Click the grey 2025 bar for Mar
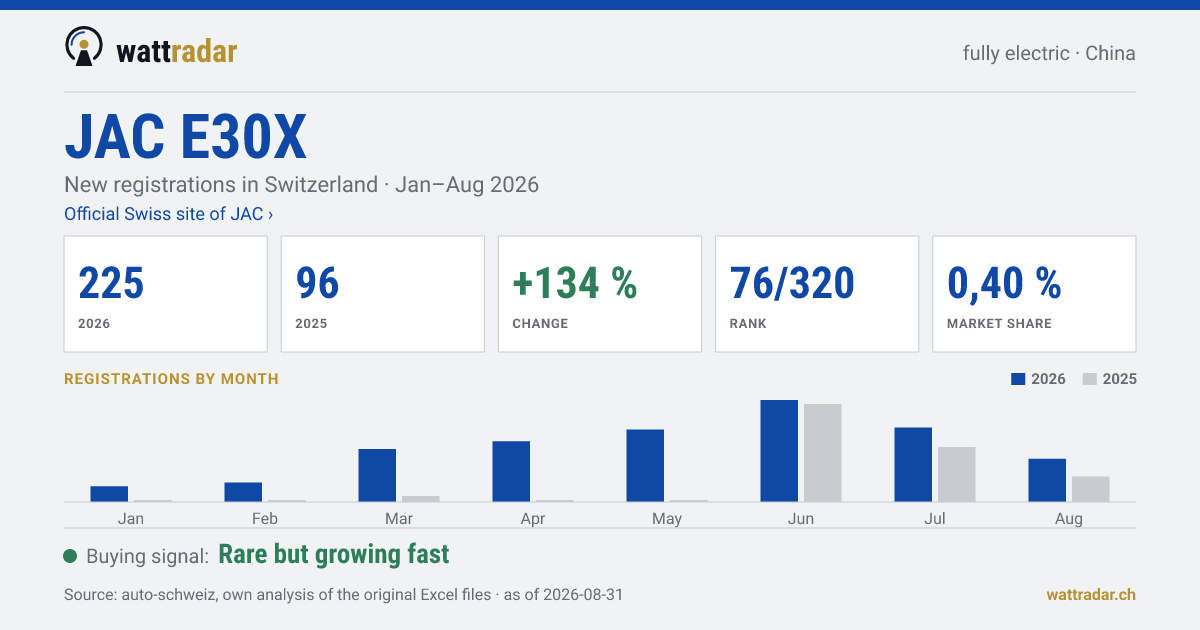The width and height of the screenshot is (1200, 630). point(421,499)
